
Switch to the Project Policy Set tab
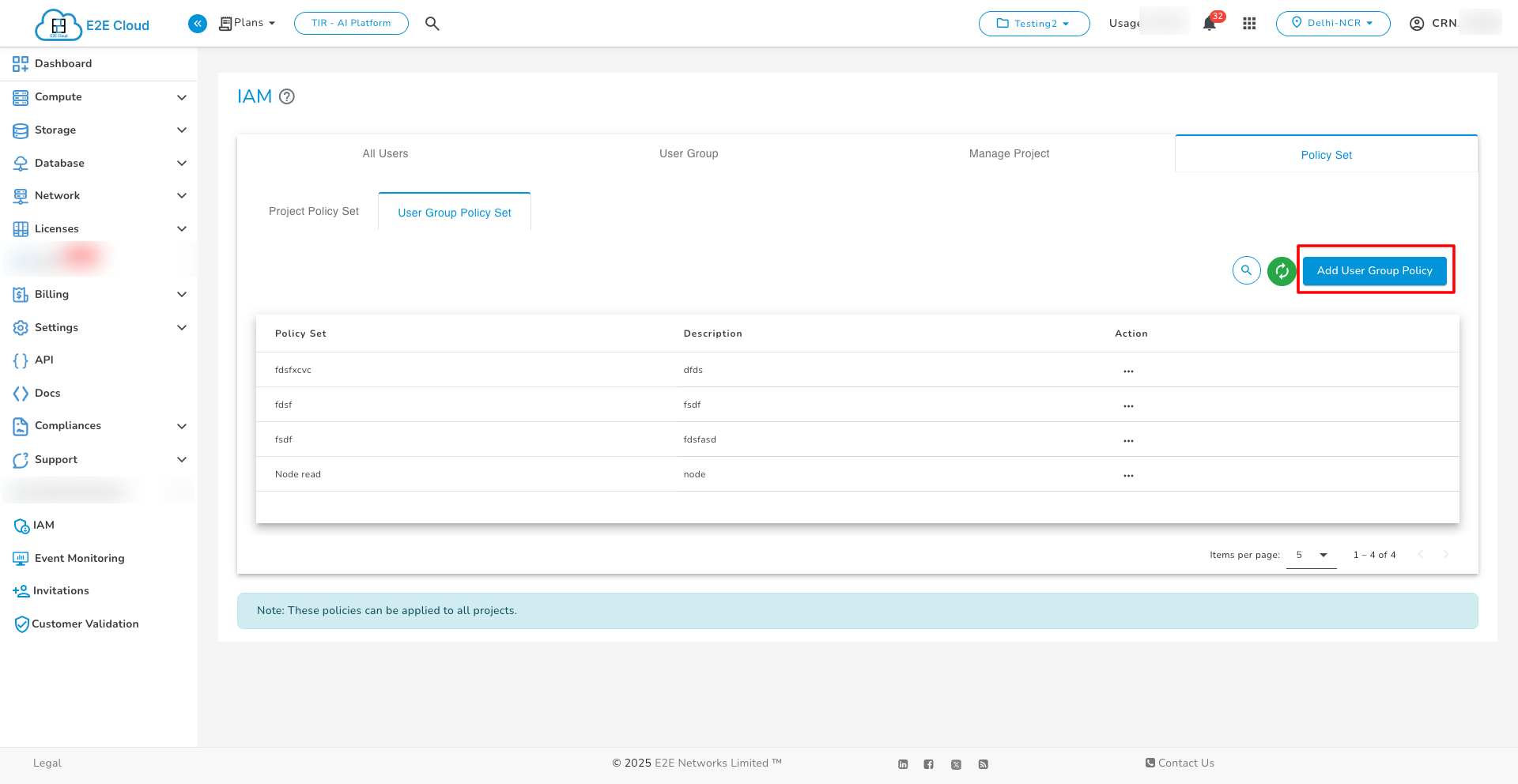pos(314,211)
